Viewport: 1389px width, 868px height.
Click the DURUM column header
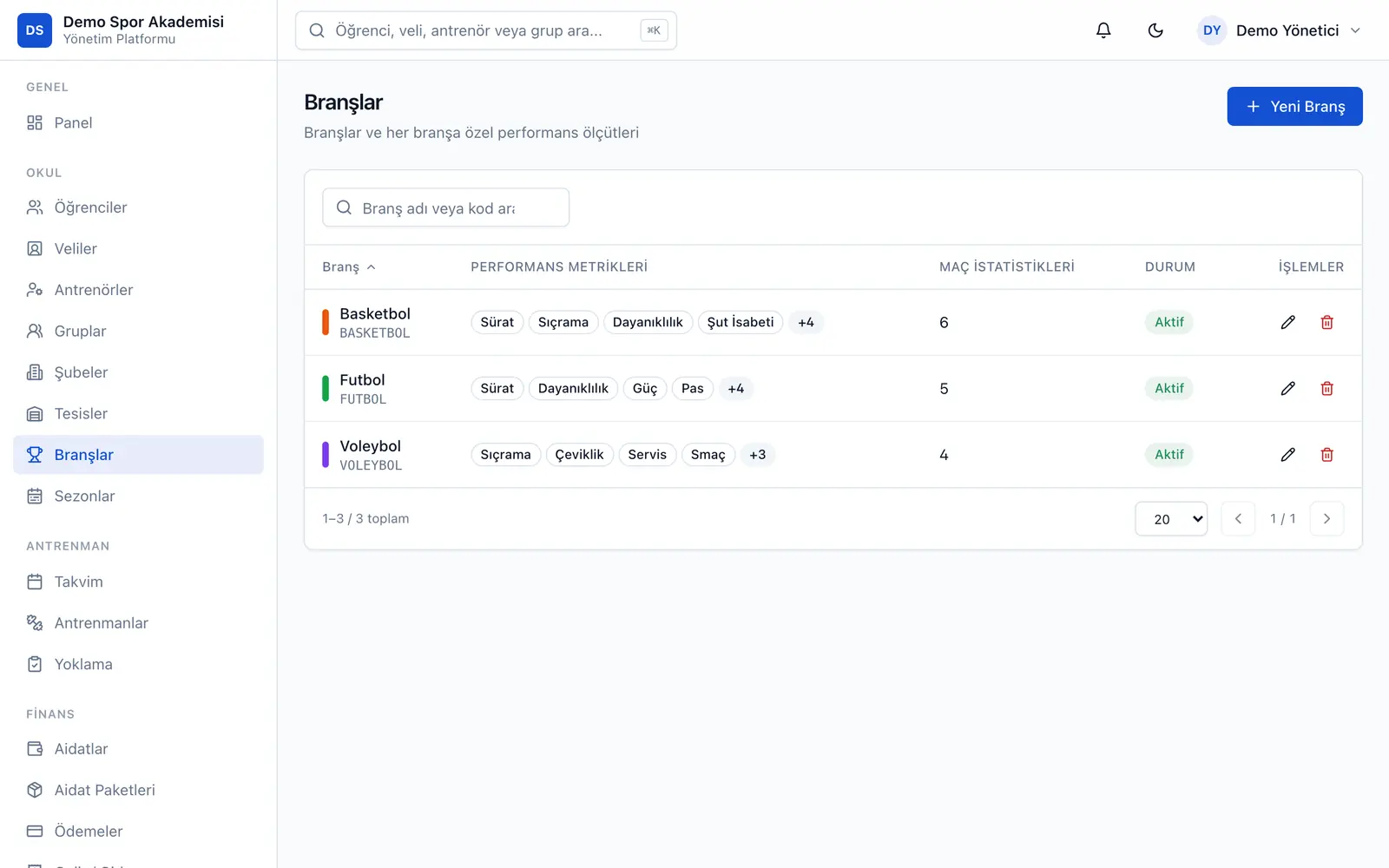1170,266
